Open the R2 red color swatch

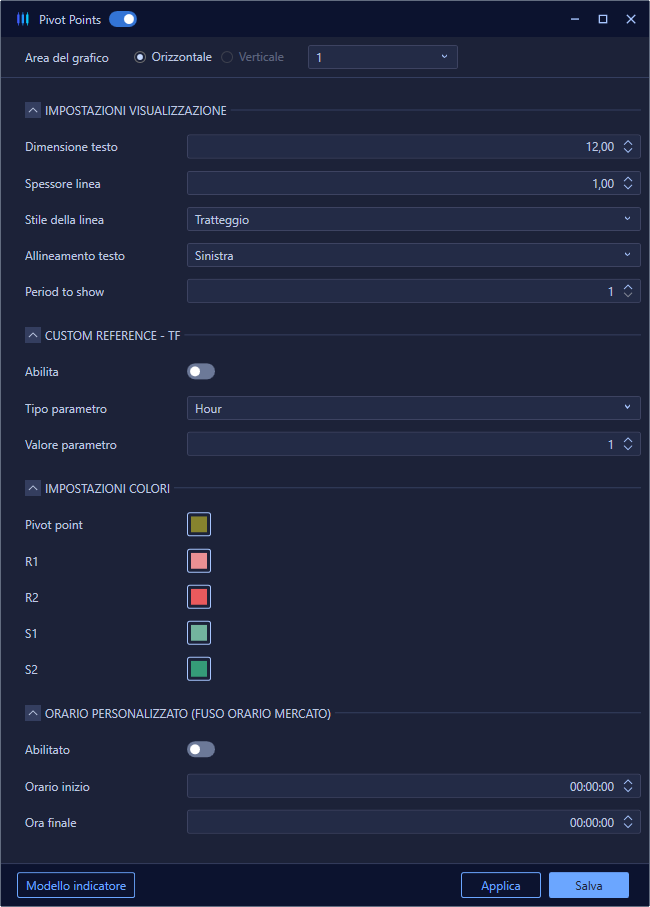199,597
